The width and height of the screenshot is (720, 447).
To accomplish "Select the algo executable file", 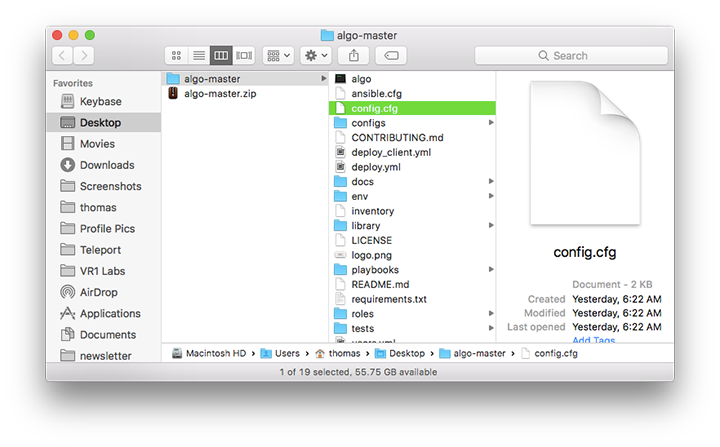I will tap(412, 79).
